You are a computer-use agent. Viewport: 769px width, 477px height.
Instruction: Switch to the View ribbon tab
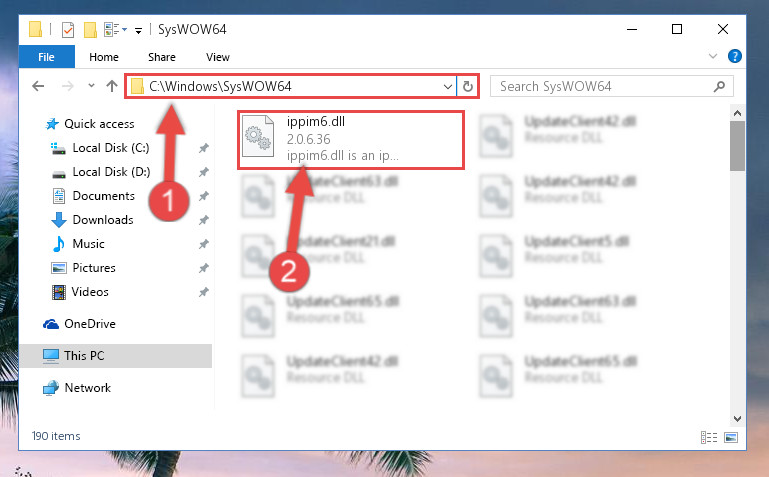coord(218,57)
